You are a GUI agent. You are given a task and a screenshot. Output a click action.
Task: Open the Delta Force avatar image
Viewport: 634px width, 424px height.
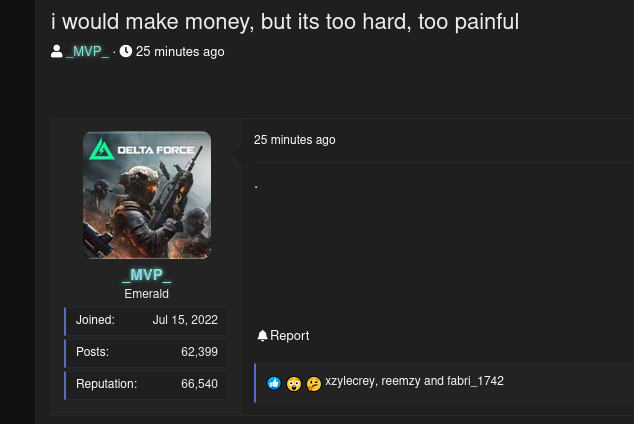(147, 195)
